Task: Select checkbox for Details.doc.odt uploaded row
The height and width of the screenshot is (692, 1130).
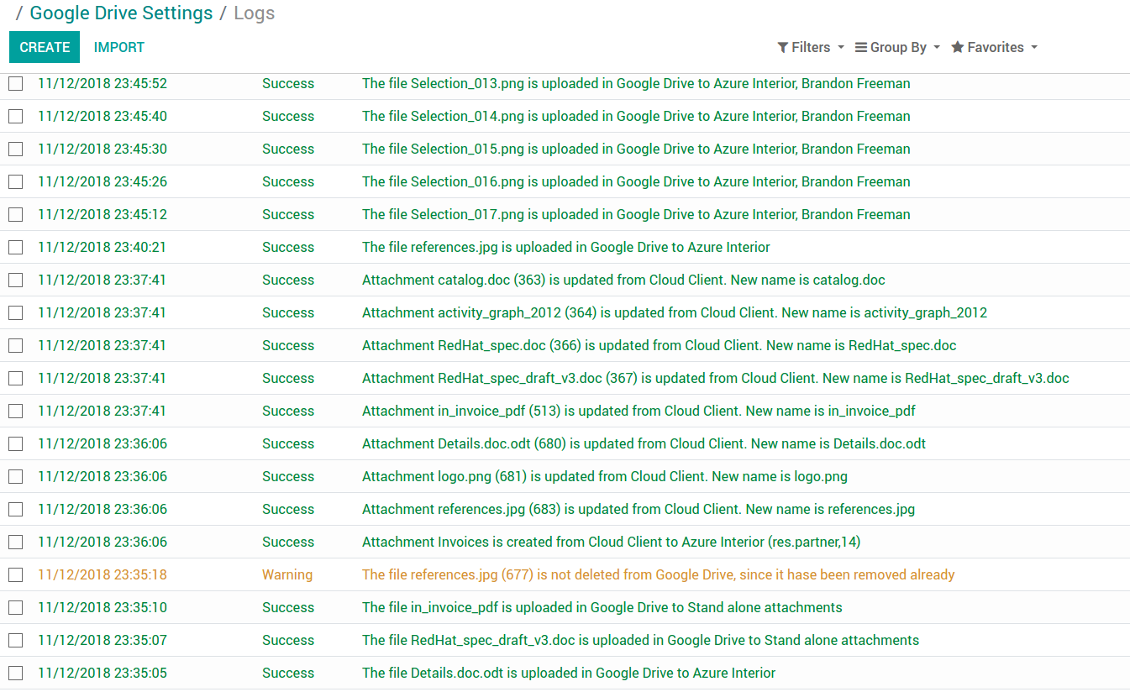Action: 16,673
